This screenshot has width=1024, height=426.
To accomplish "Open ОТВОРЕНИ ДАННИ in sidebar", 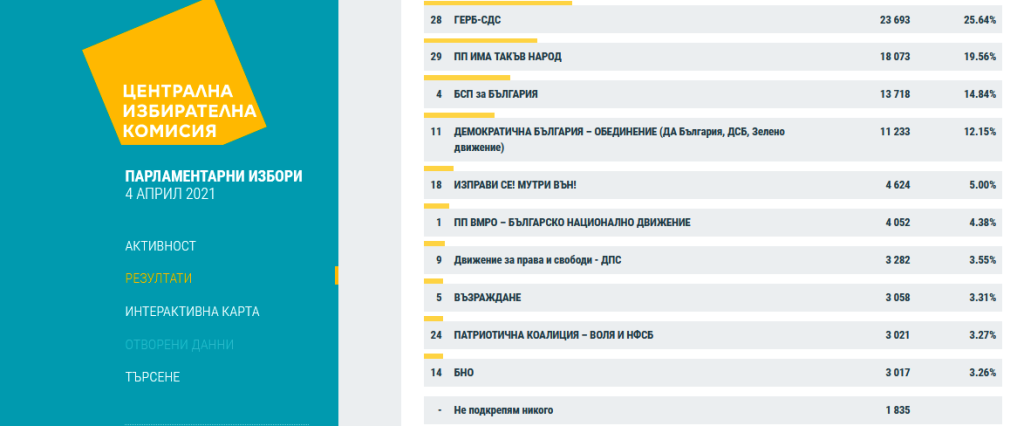I will [179, 344].
